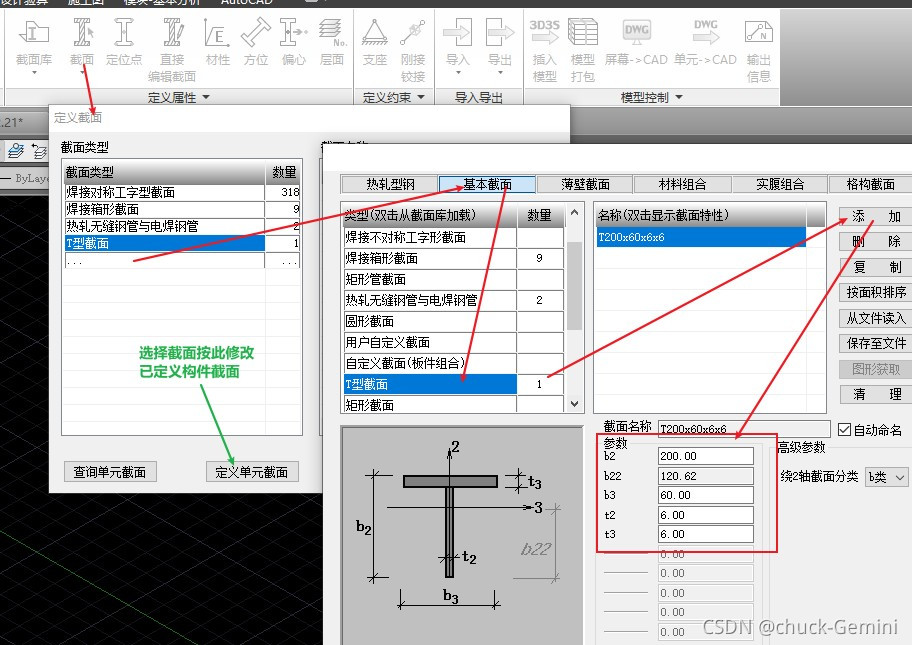This screenshot has width=912, height=645.
Task: Click the 定义单元截面 button
Action: click(253, 471)
